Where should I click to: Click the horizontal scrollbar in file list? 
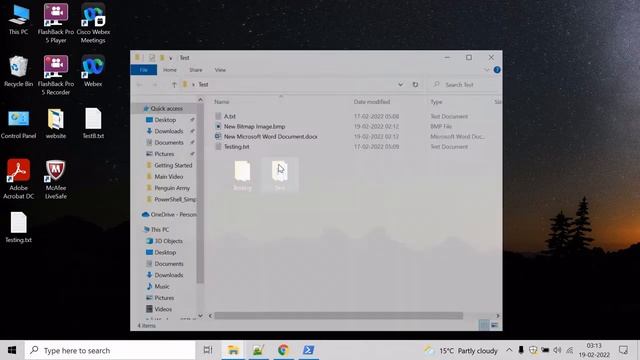[339, 316]
